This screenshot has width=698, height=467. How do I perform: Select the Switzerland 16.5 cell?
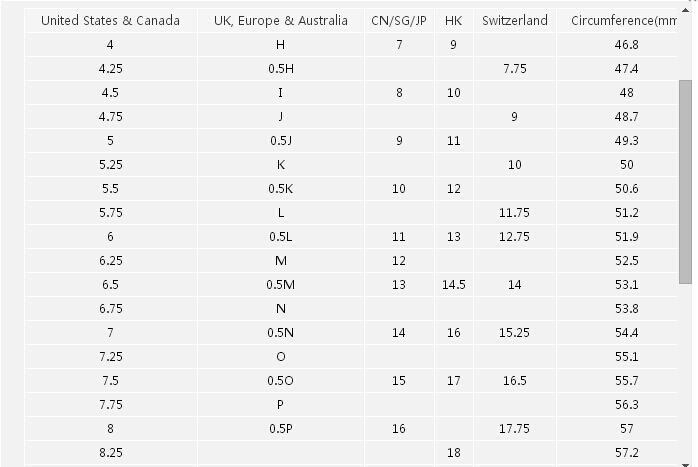tap(514, 381)
